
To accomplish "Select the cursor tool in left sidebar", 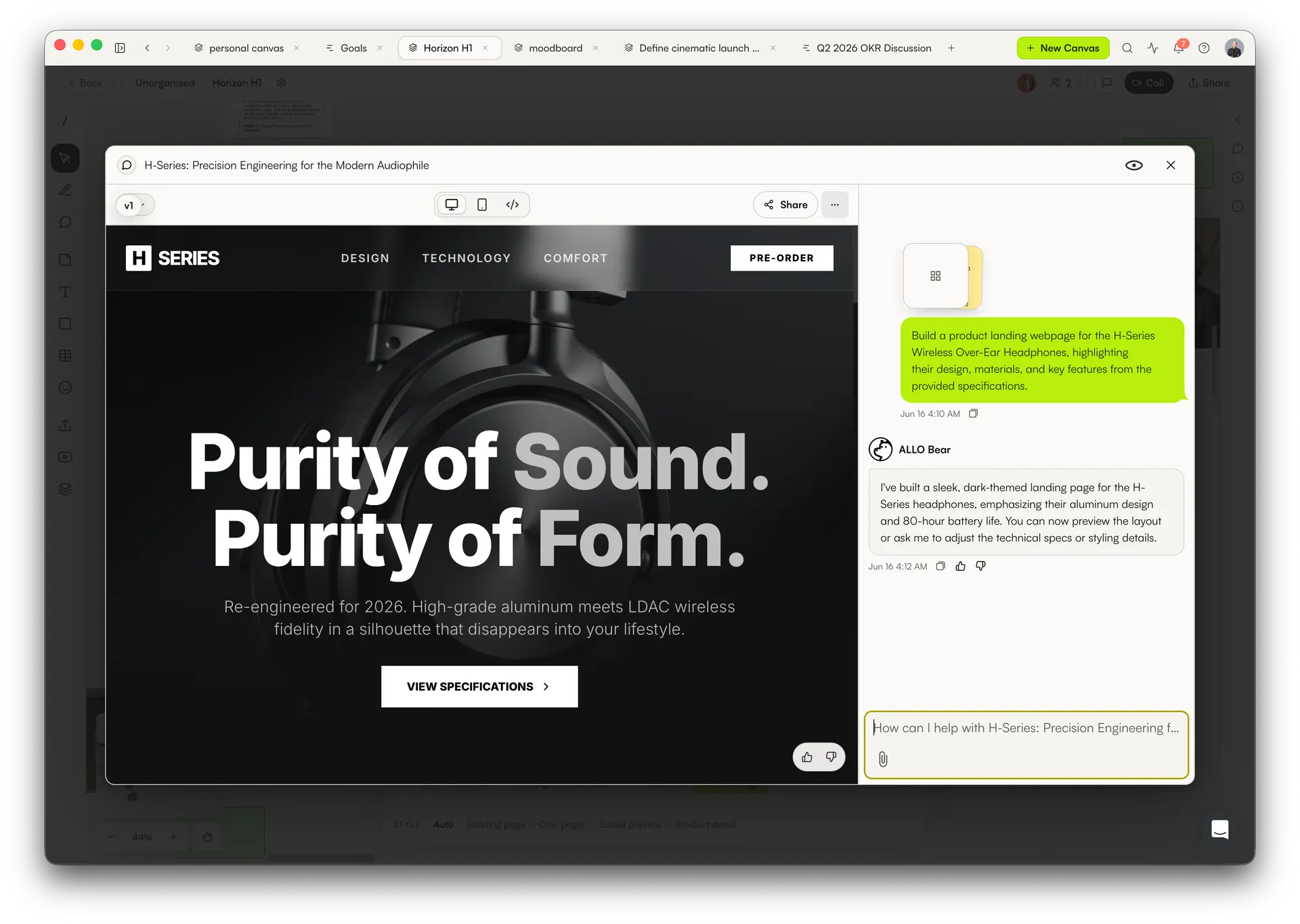I will point(65,158).
